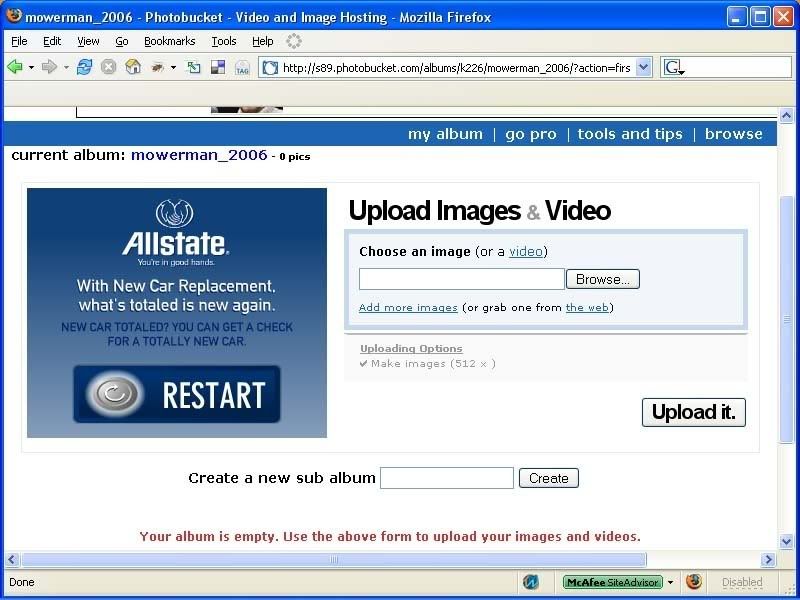Reload the current page
This screenshot has height=600, width=800.
tap(84, 67)
